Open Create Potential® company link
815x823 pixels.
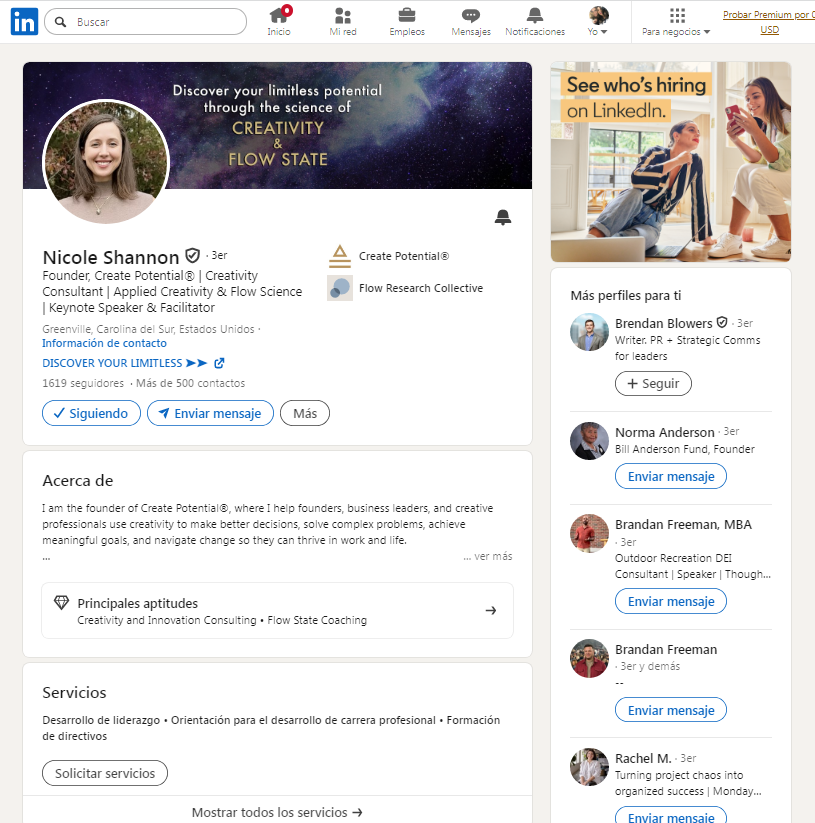404,256
